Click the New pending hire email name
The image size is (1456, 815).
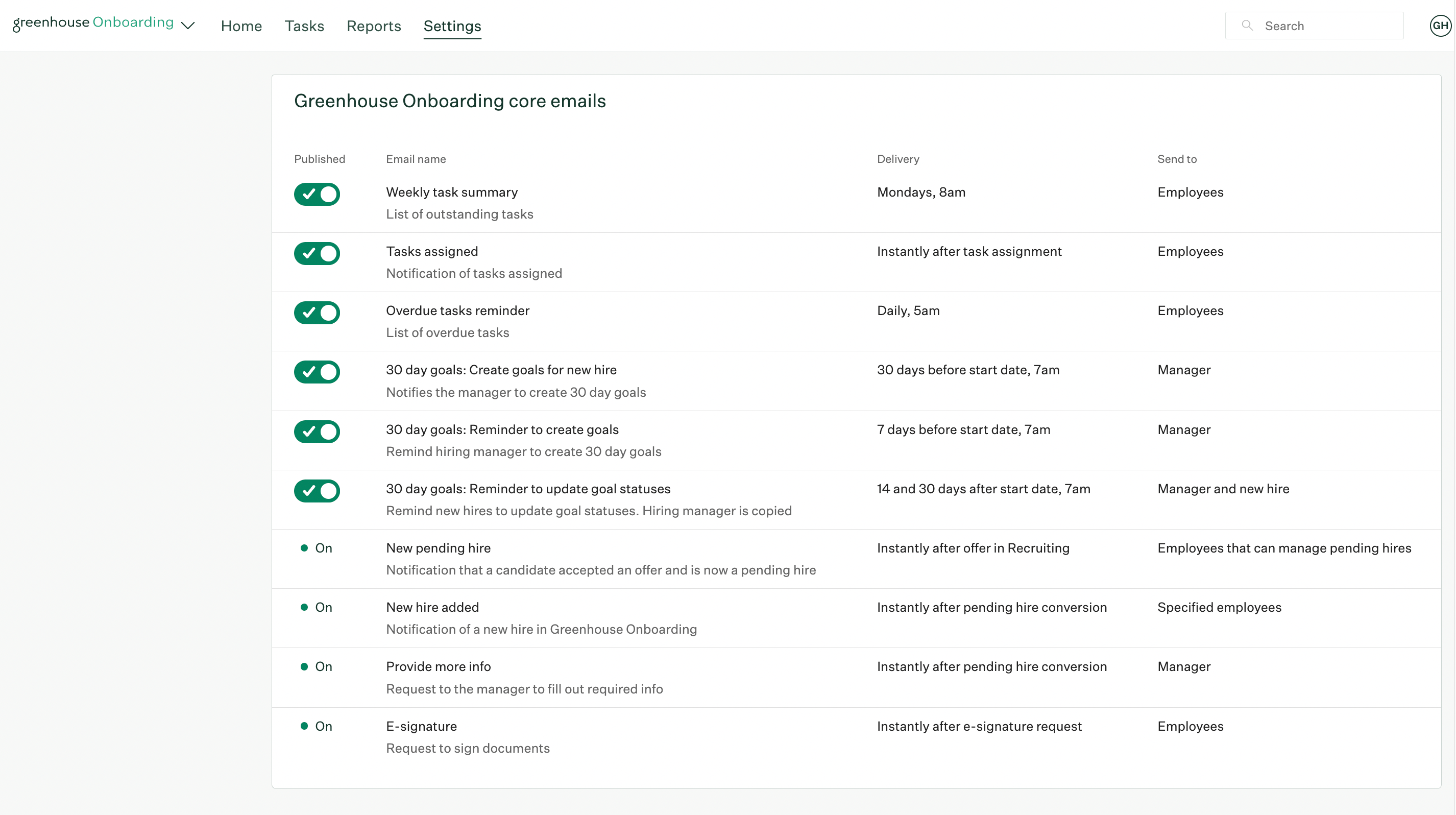438,548
